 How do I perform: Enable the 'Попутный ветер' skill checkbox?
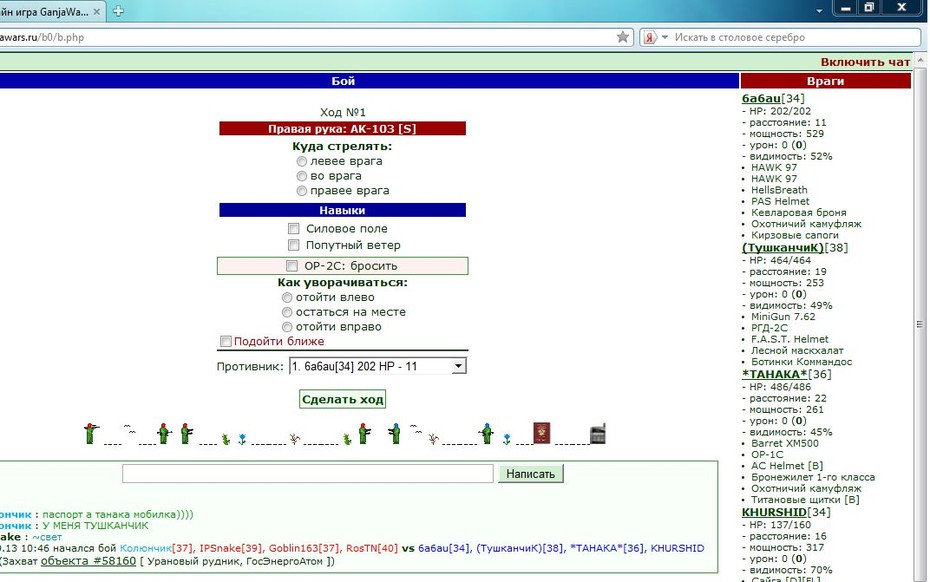coord(294,245)
